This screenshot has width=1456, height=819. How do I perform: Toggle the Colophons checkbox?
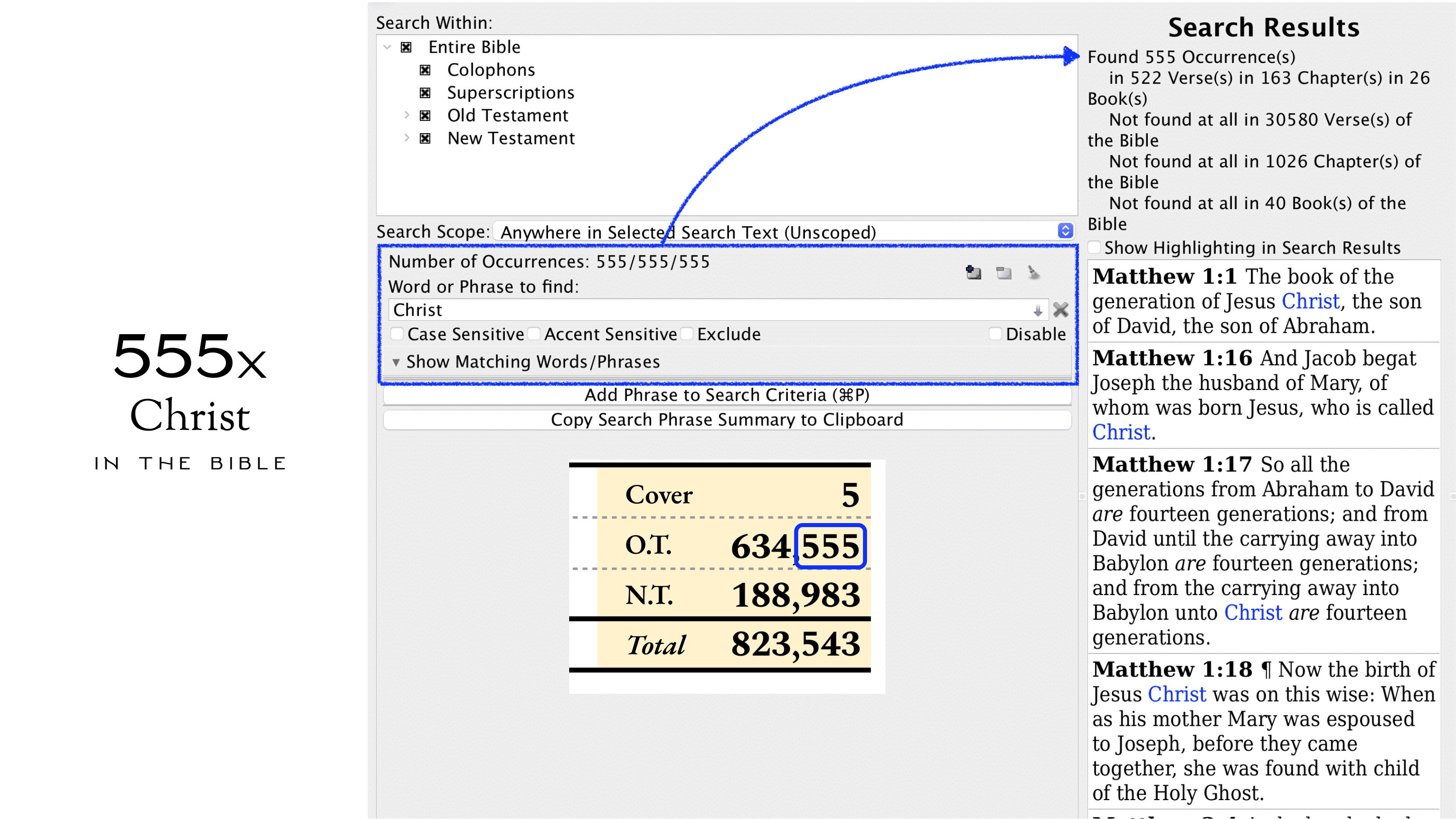point(425,70)
